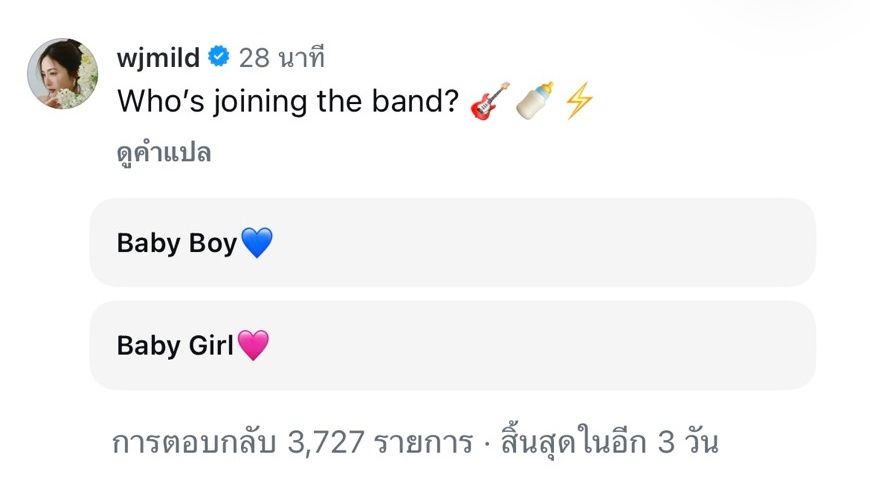Click empty area of Baby Girl poll bar
The image size is (870, 497).
(x=544, y=345)
